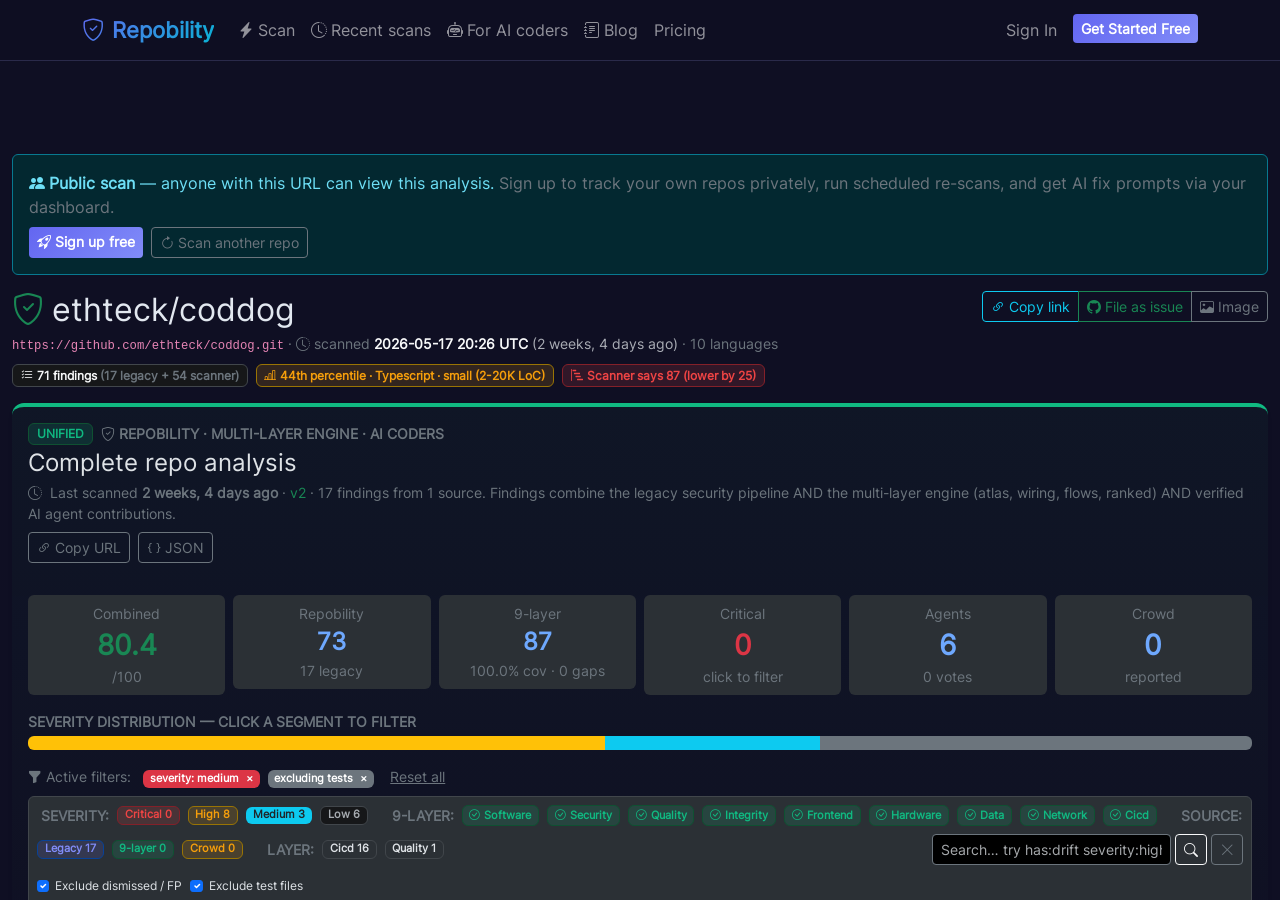Image resolution: width=1280 pixels, height=900 pixels.
Task: Click the Agents 6 card
Action: click(x=948, y=645)
